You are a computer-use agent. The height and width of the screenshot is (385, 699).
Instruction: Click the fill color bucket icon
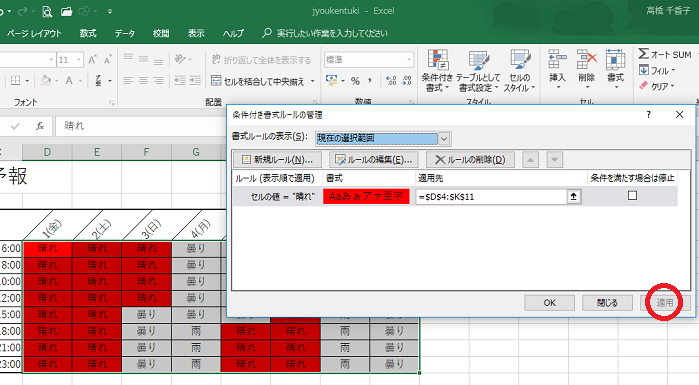click(45, 81)
